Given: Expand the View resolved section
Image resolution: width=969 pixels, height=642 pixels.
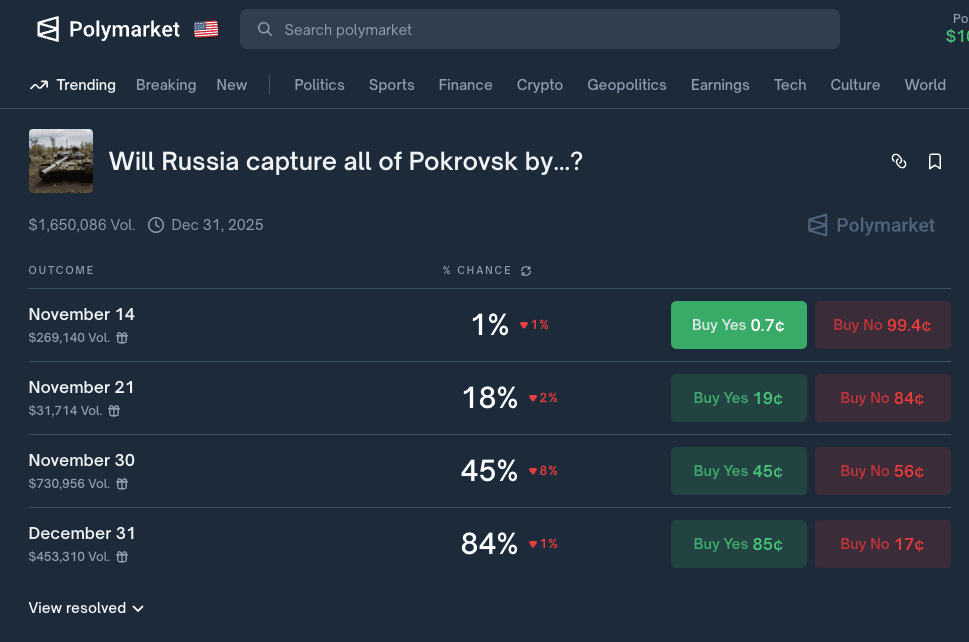Looking at the screenshot, I should pyautogui.click(x=86, y=608).
